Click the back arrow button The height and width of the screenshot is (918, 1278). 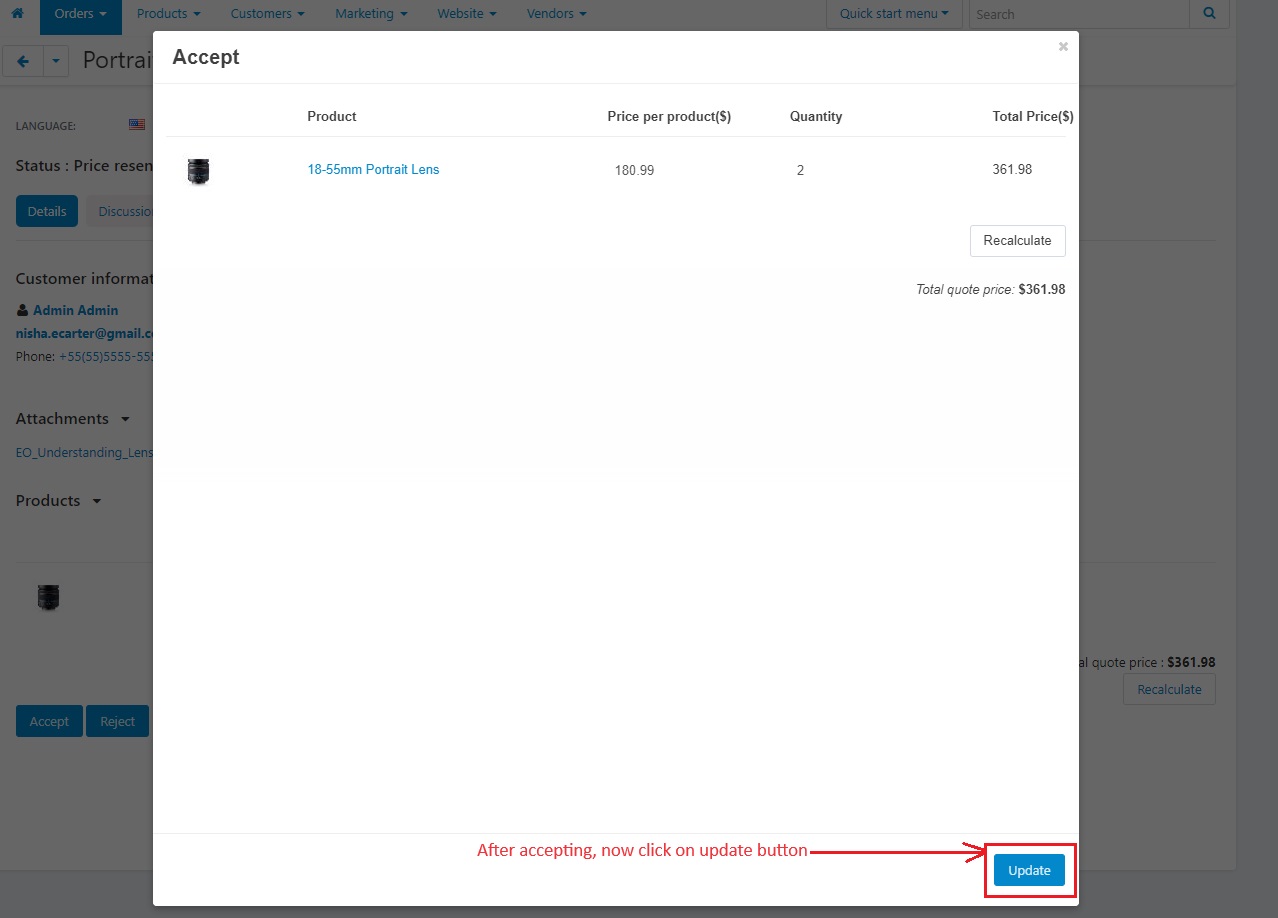click(22, 61)
